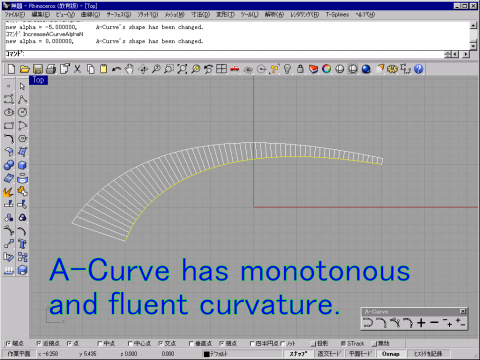Image resolution: width=480 pixels, height=360 pixels.
Task: Open the ビュー(V) menu
Action: click(x=65, y=15)
